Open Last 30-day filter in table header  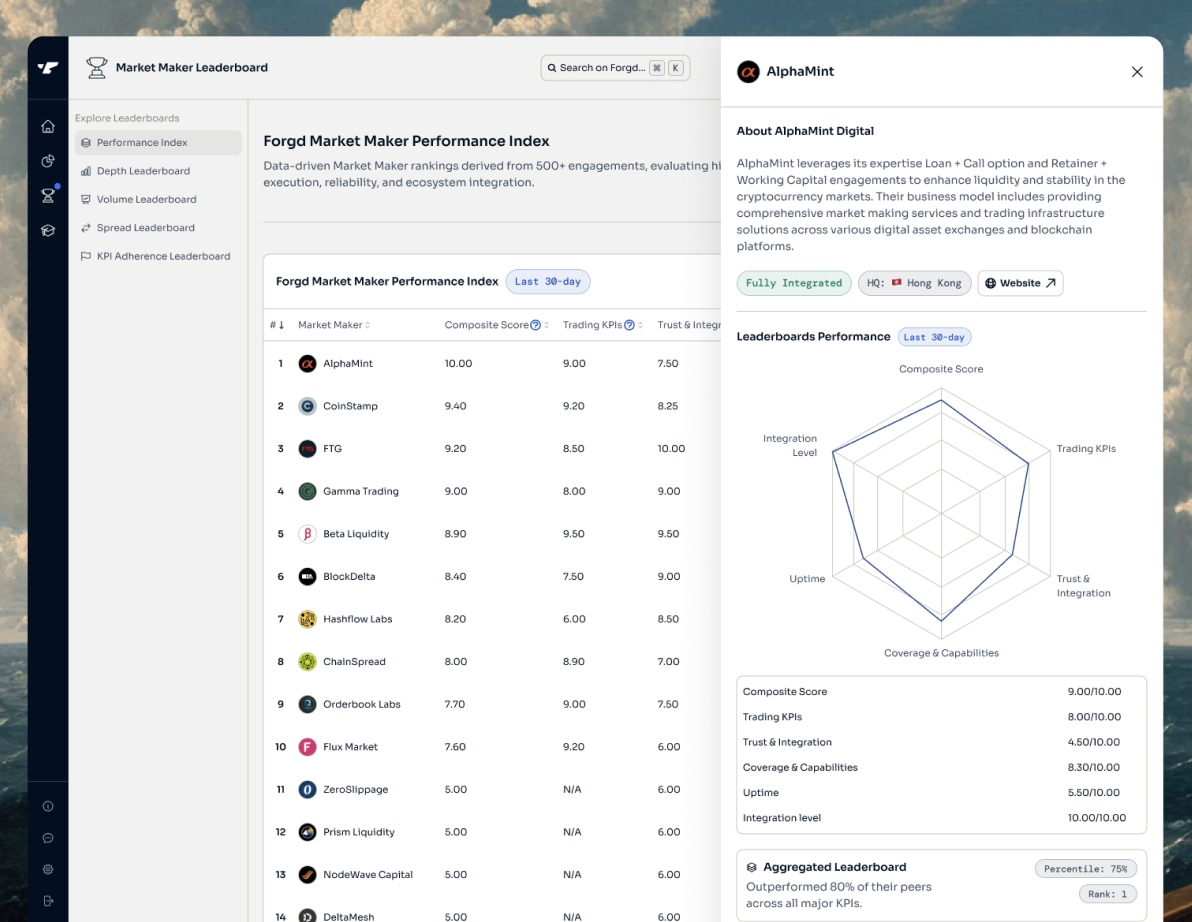click(547, 281)
